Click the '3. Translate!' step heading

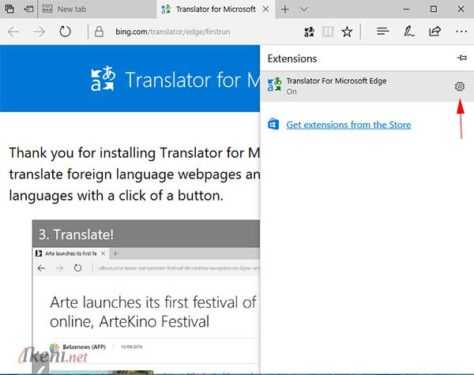(x=76, y=235)
